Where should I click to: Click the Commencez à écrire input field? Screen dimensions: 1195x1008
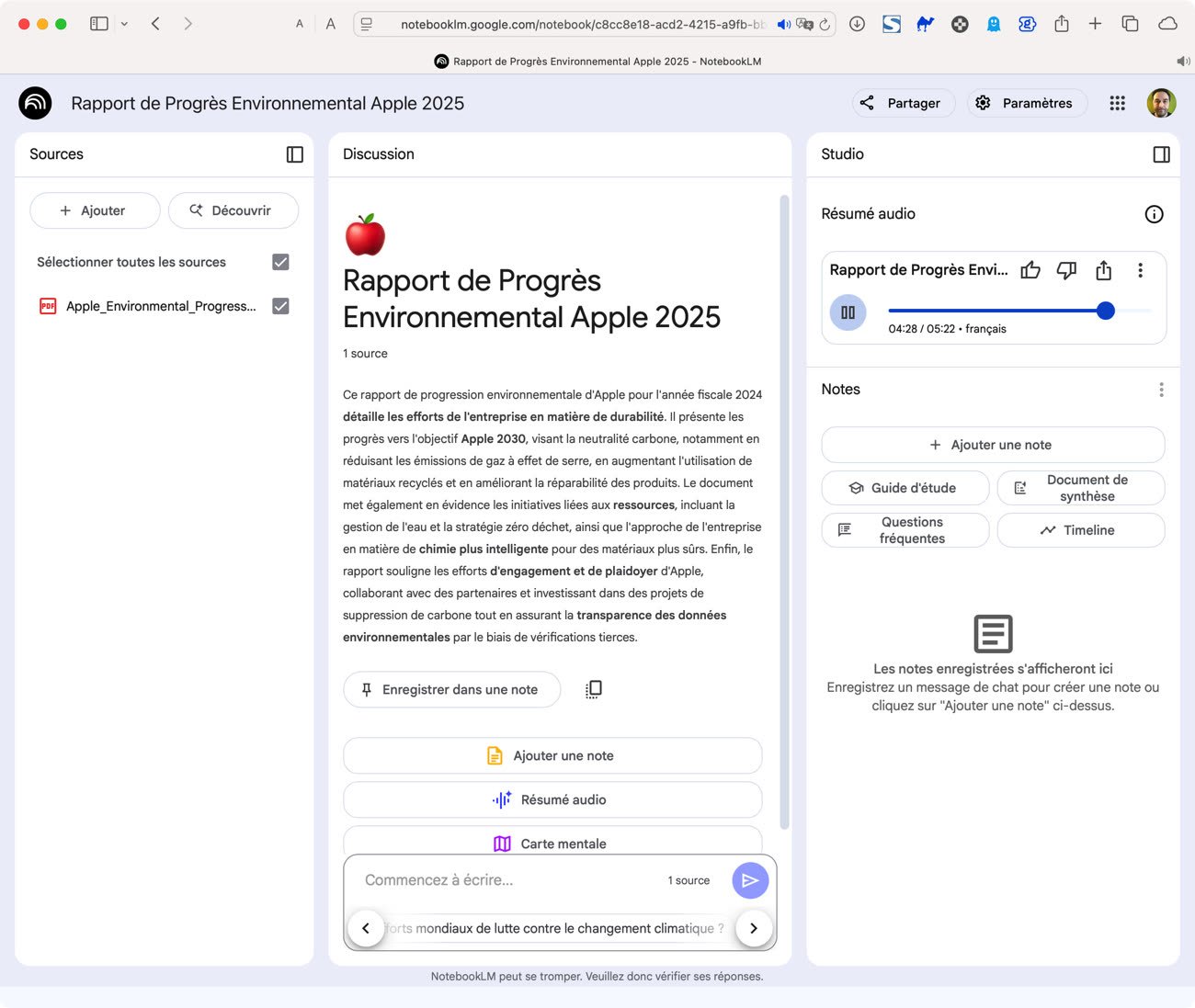tap(506, 879)
